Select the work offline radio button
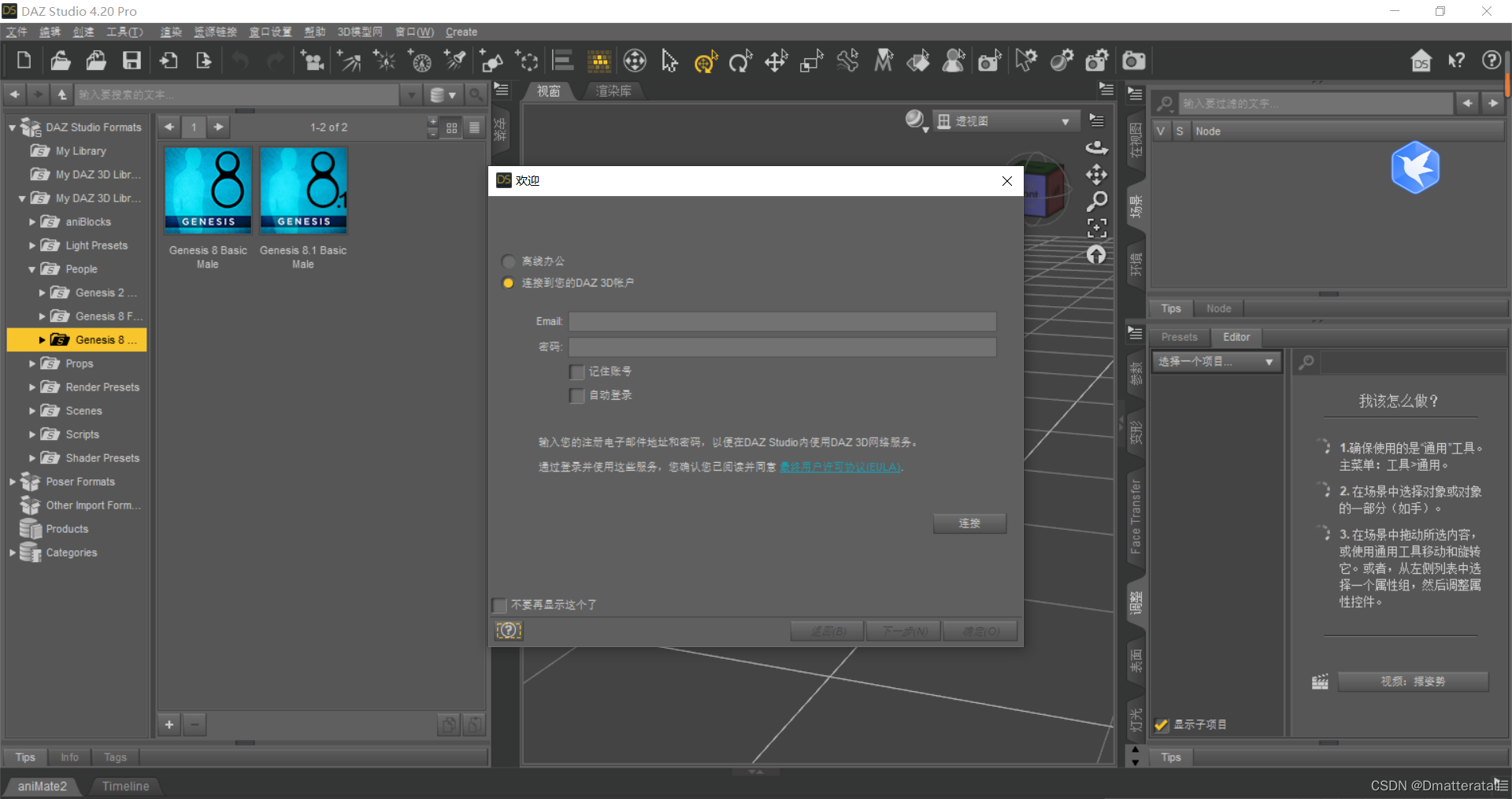Viewport: 1512px width, 799px height. point(509,261)
